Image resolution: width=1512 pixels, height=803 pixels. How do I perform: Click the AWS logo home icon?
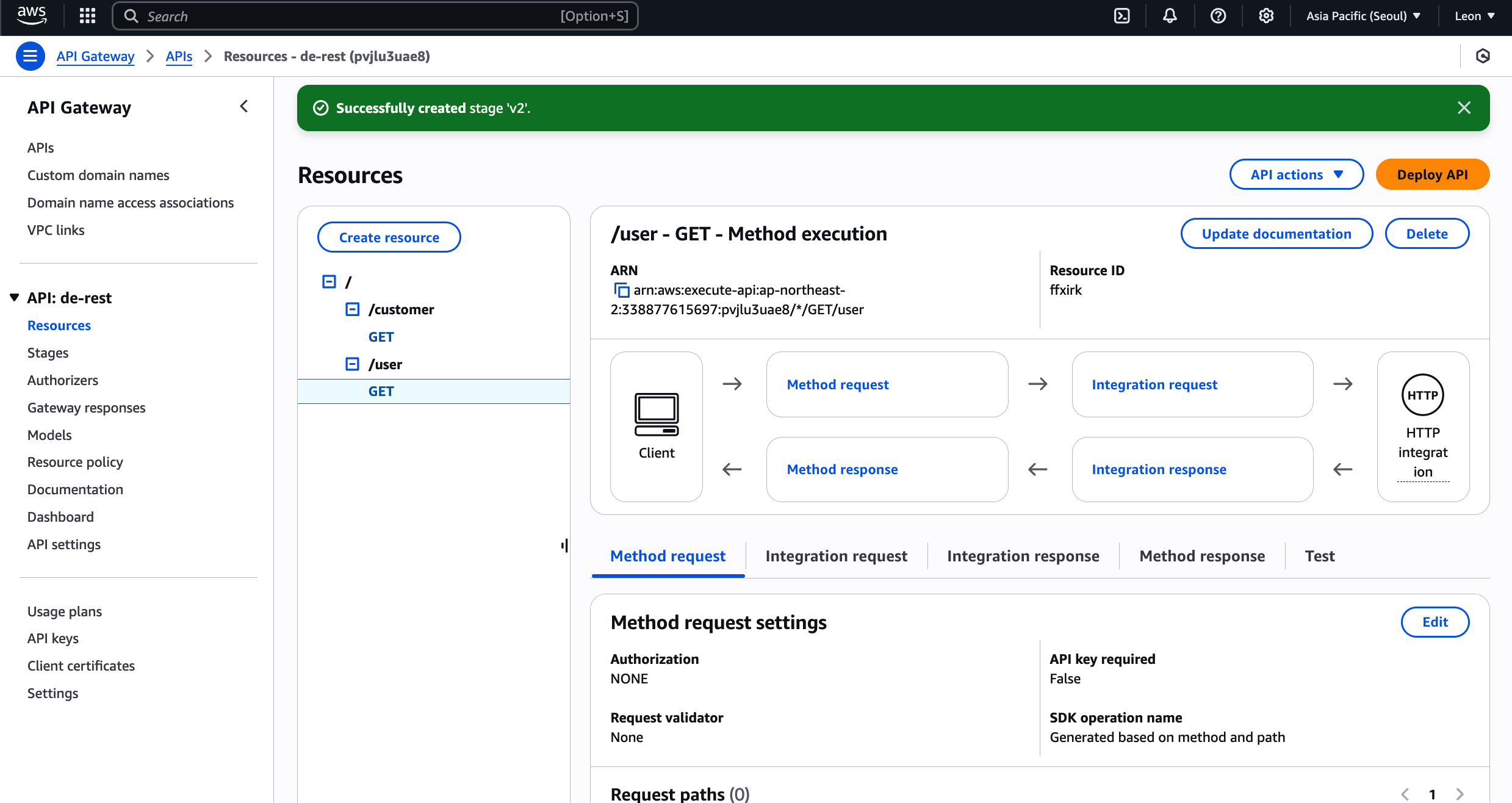32,15
